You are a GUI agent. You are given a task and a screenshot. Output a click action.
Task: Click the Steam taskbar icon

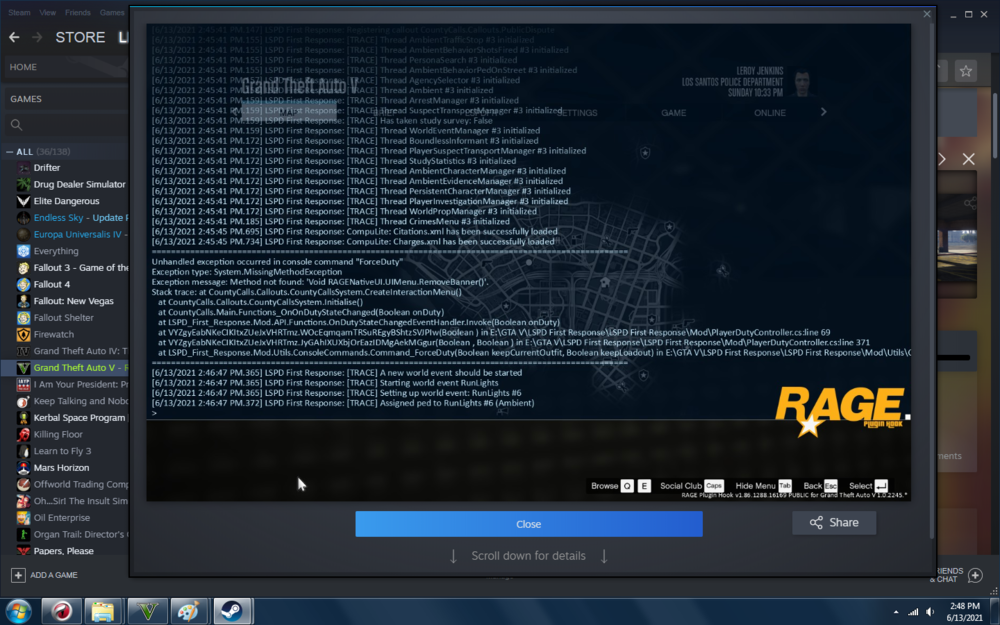point(232,612)
